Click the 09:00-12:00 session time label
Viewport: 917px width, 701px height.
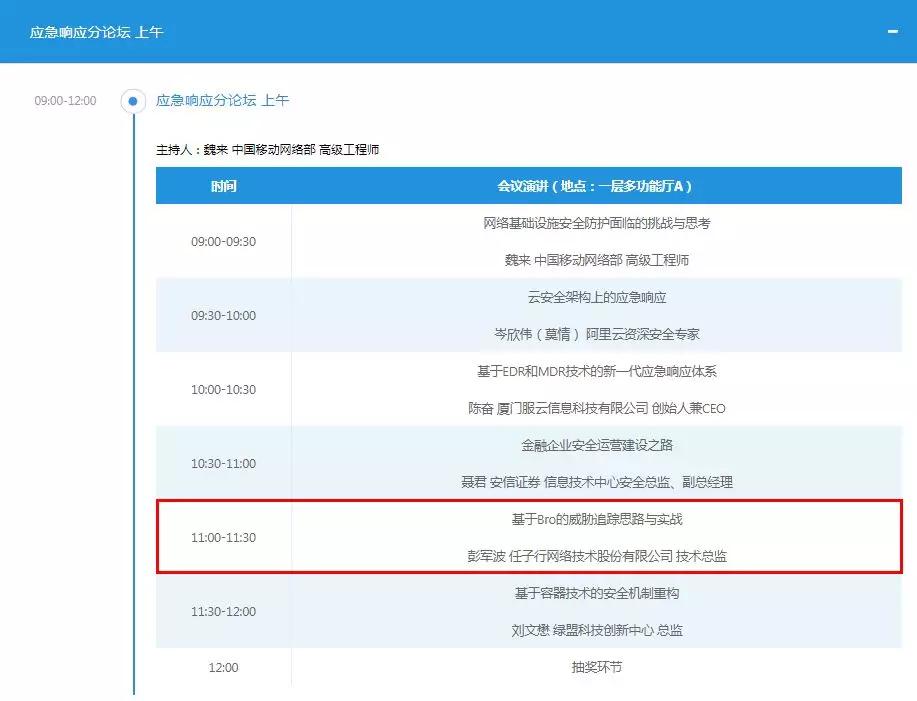(65, 101)
